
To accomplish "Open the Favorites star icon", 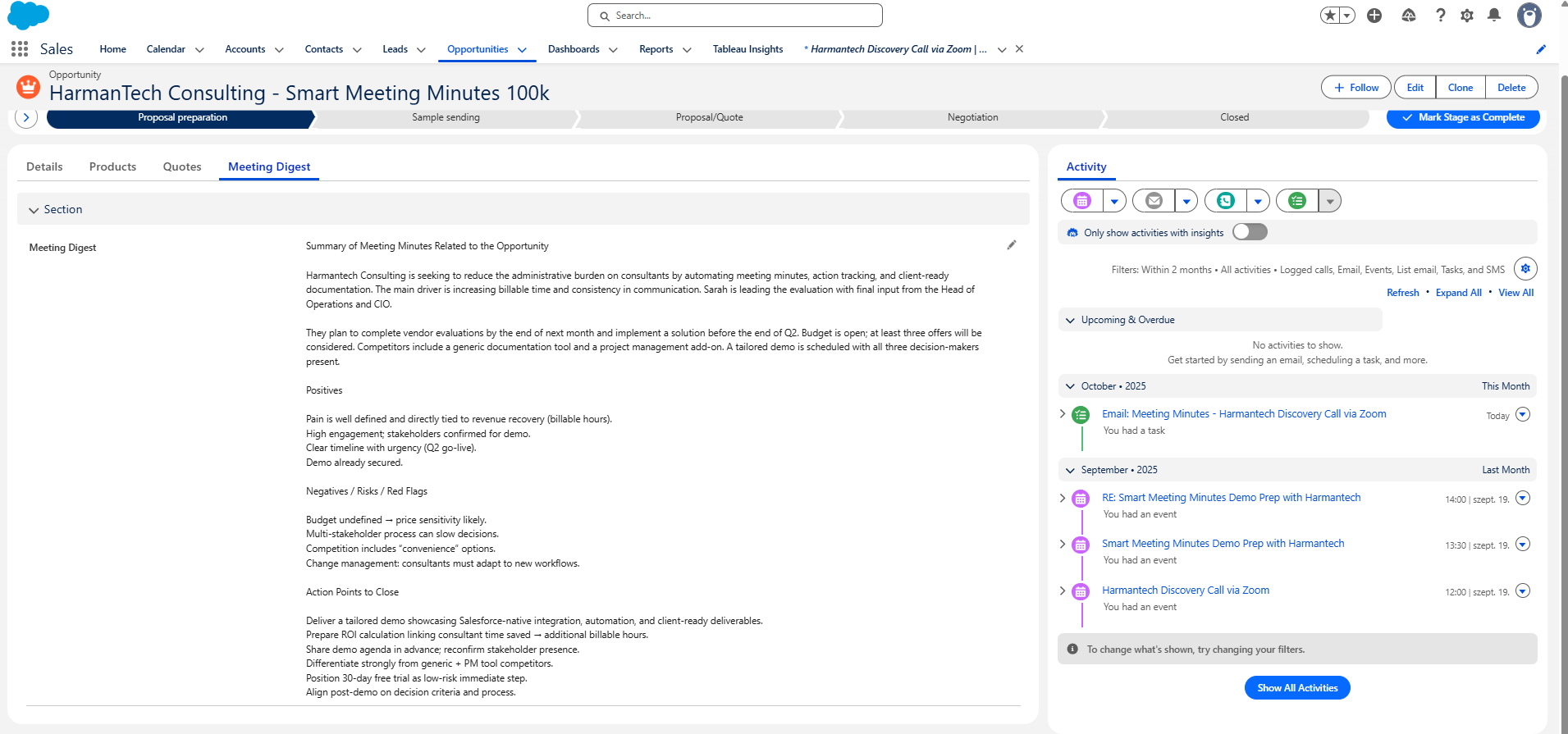I will coord(1330,16).
